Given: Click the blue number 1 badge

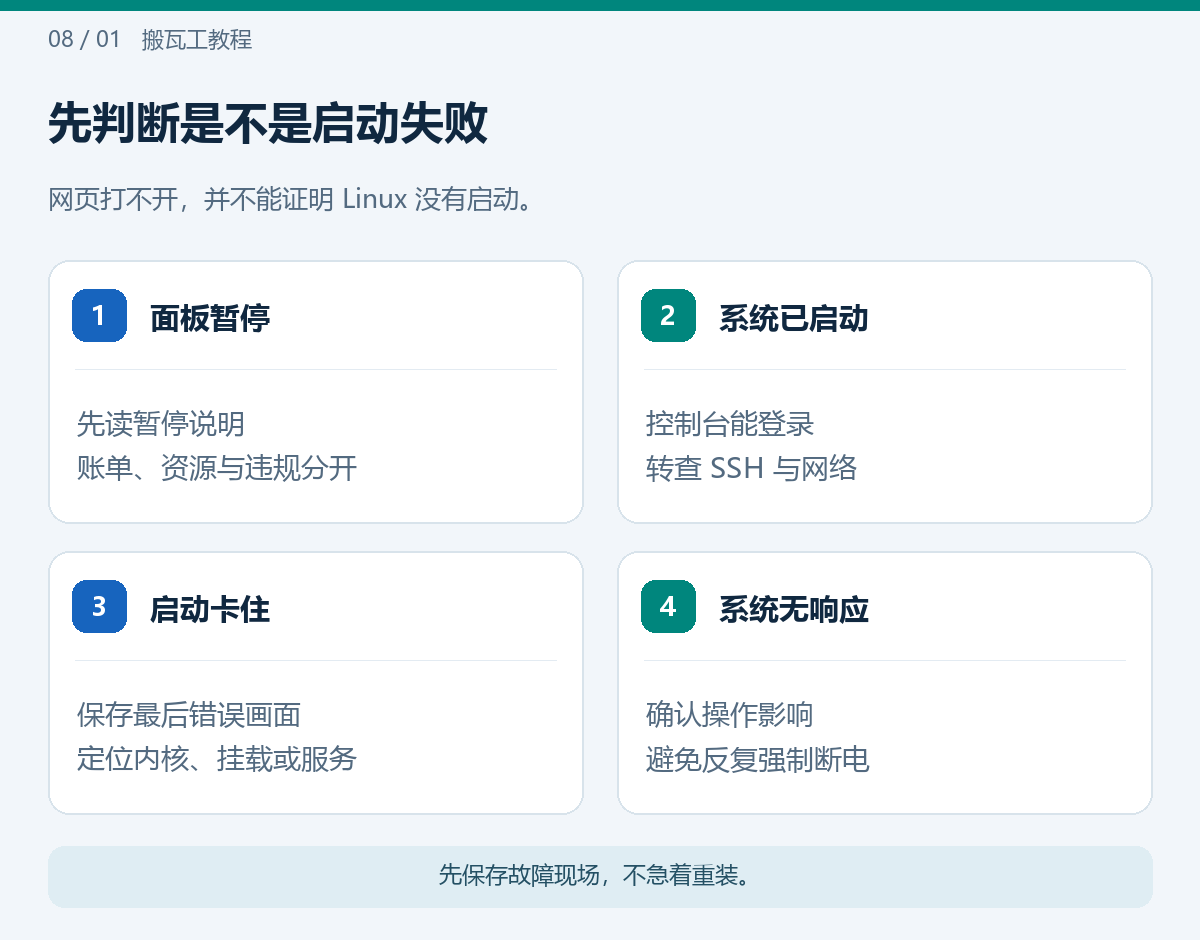Looking at the screenshot, I should (99, 315).
